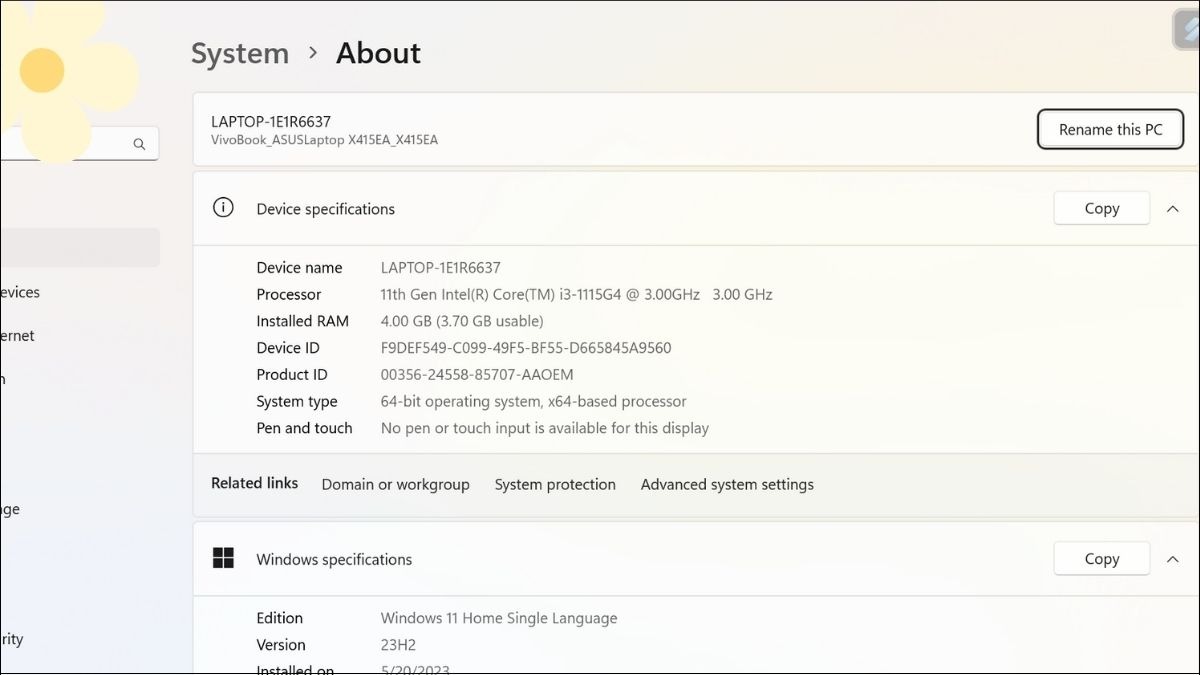Click the Pen and touch label
Image resolution: width=1200 pixels, height=675 pixels.
304,428
